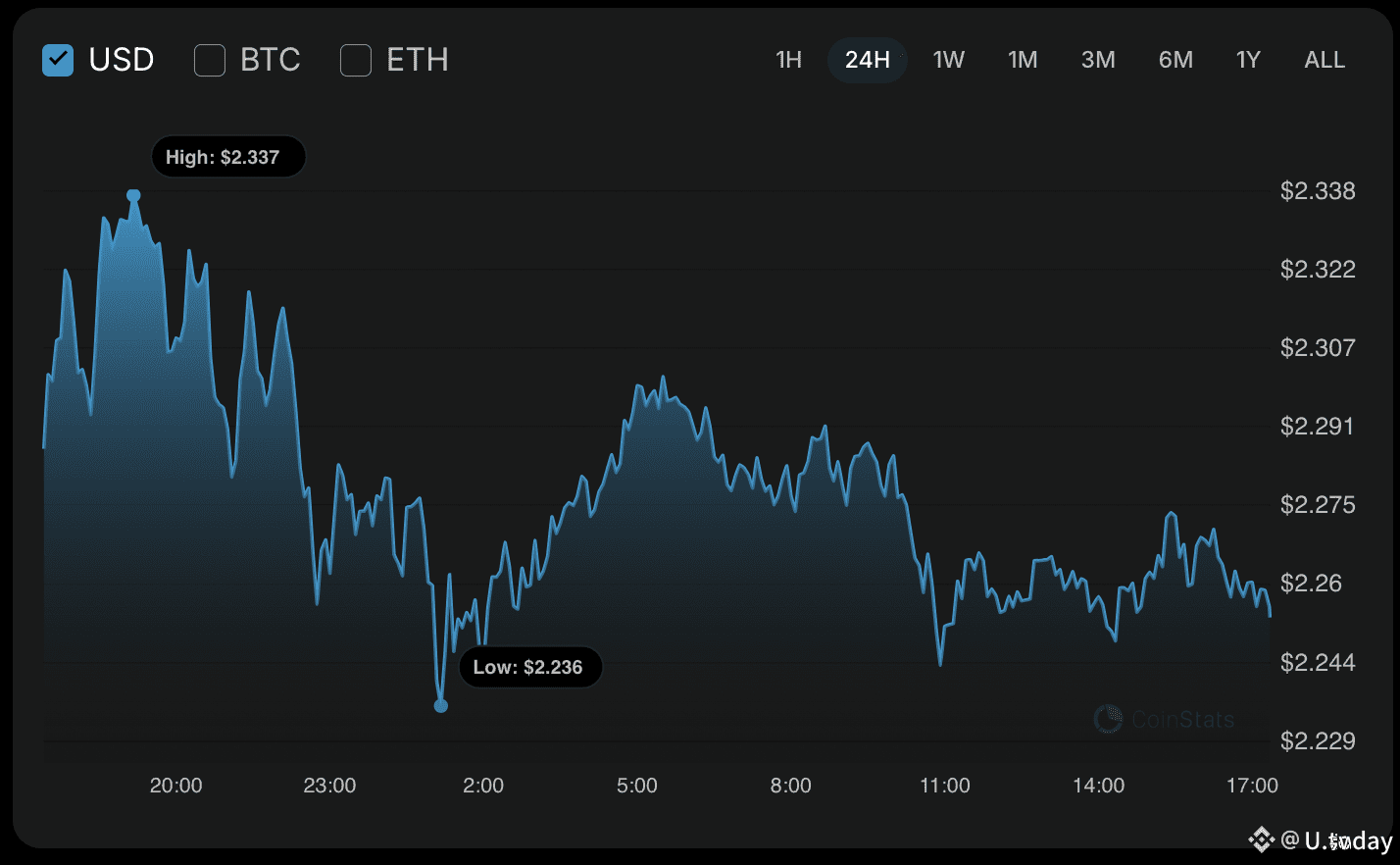Screen dimensions: 1400x865
Task: Click the Binance diamond watermark icon
Action: coord(1263,839)
